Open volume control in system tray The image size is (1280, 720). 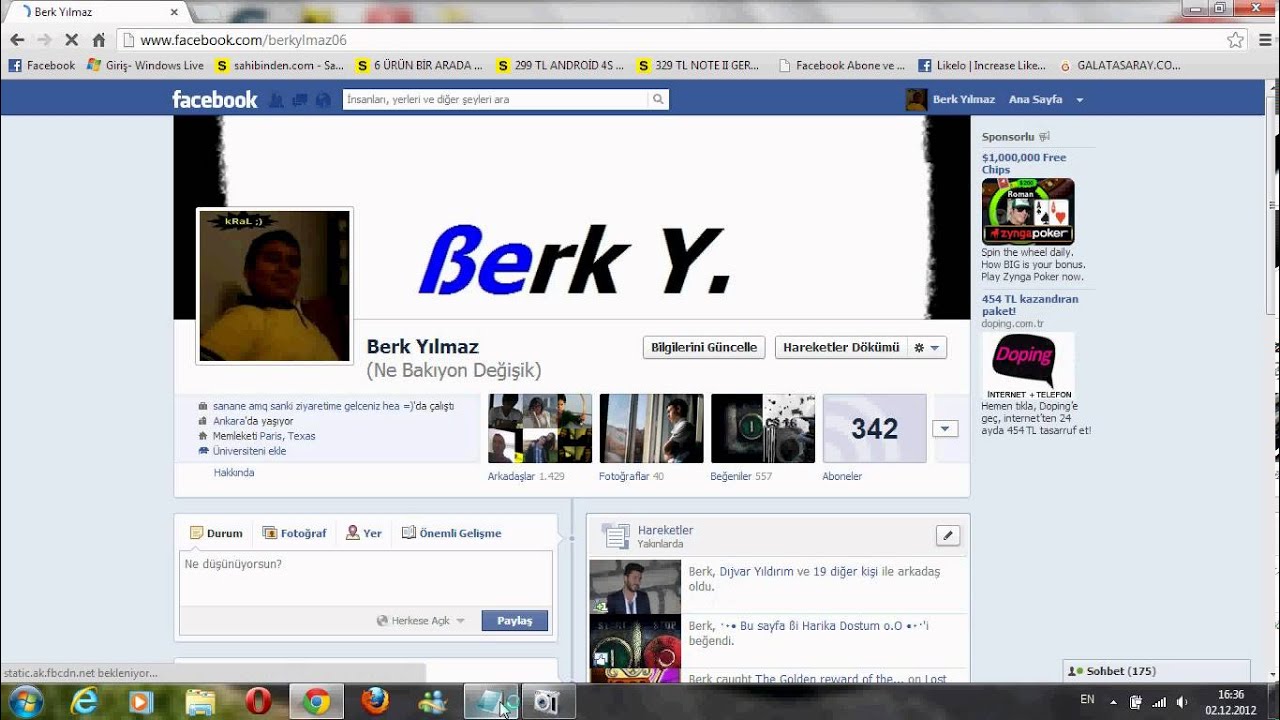(1182, 701)
